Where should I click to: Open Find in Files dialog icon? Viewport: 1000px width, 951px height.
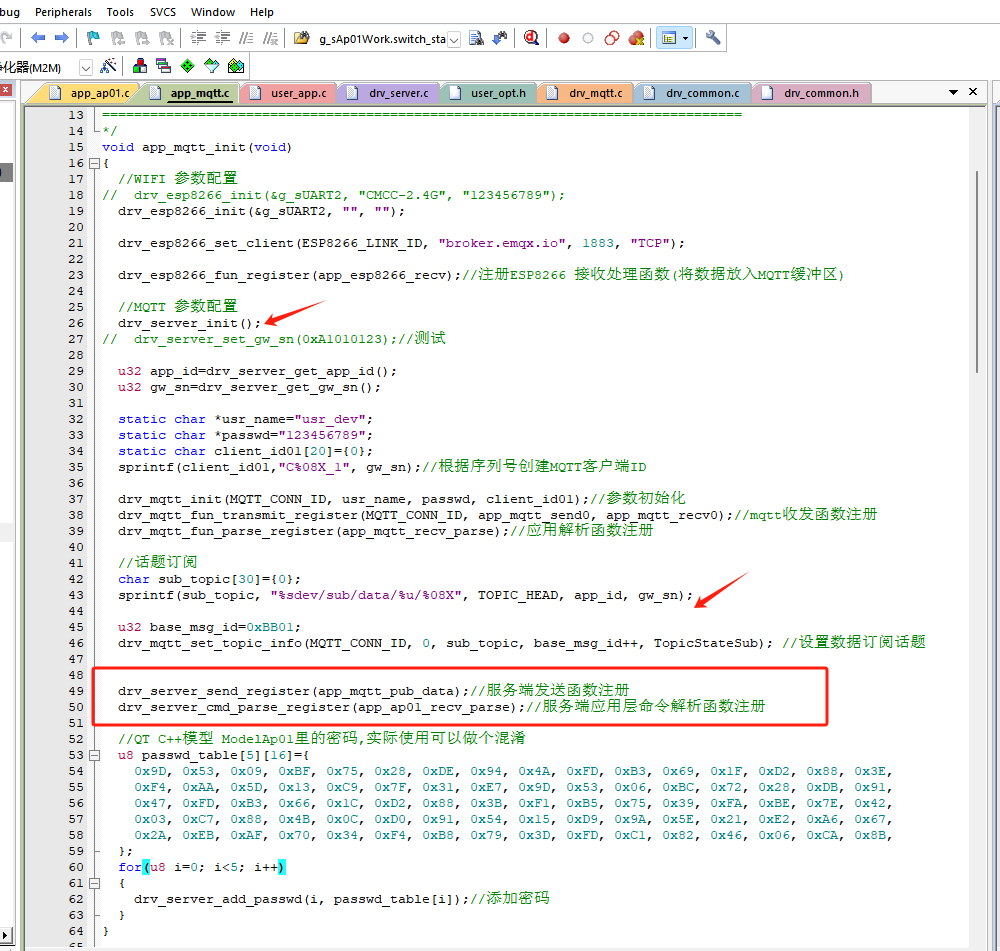click(x=301, y=38)
